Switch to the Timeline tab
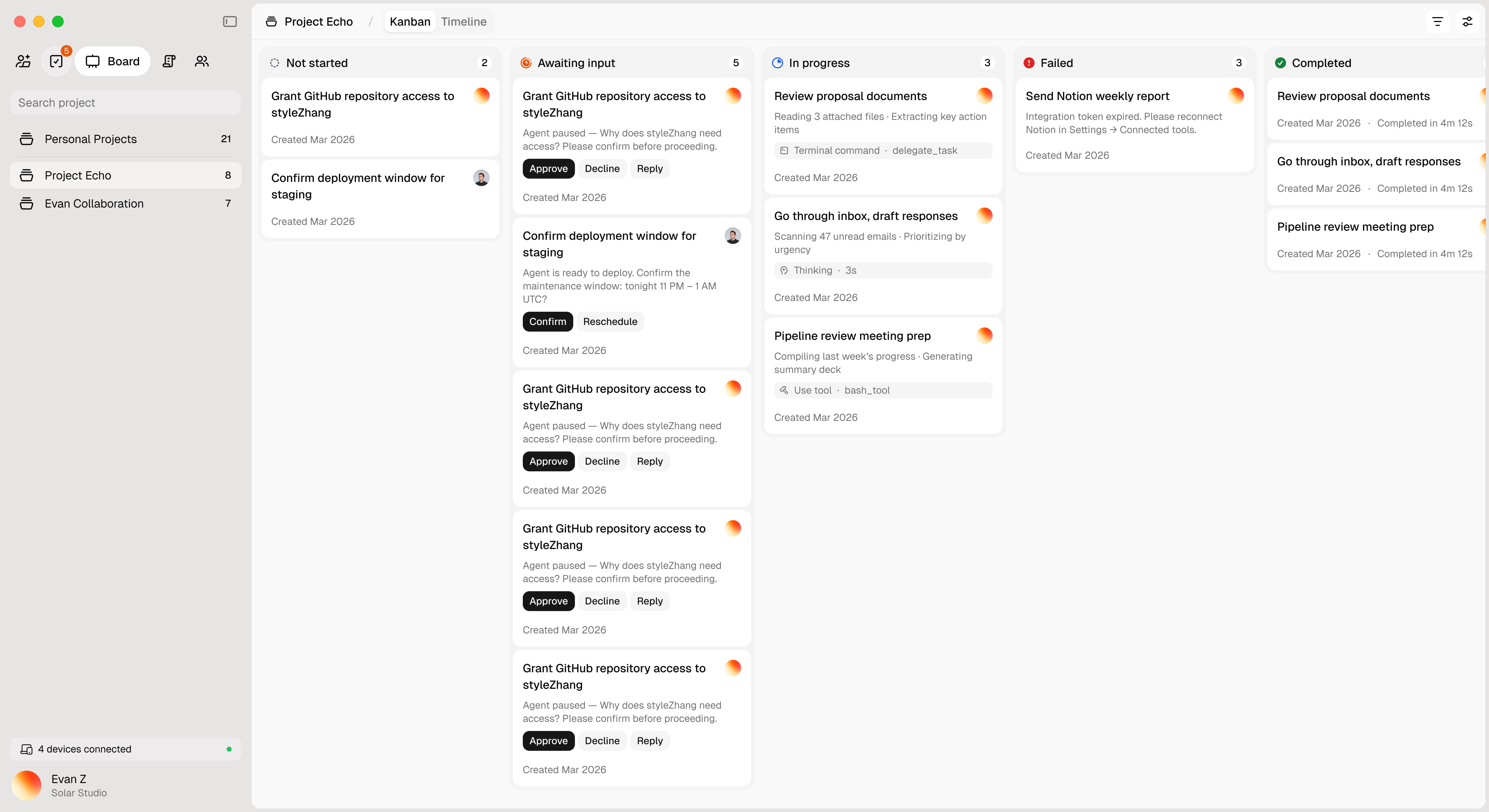 click(x=464, y=21)
